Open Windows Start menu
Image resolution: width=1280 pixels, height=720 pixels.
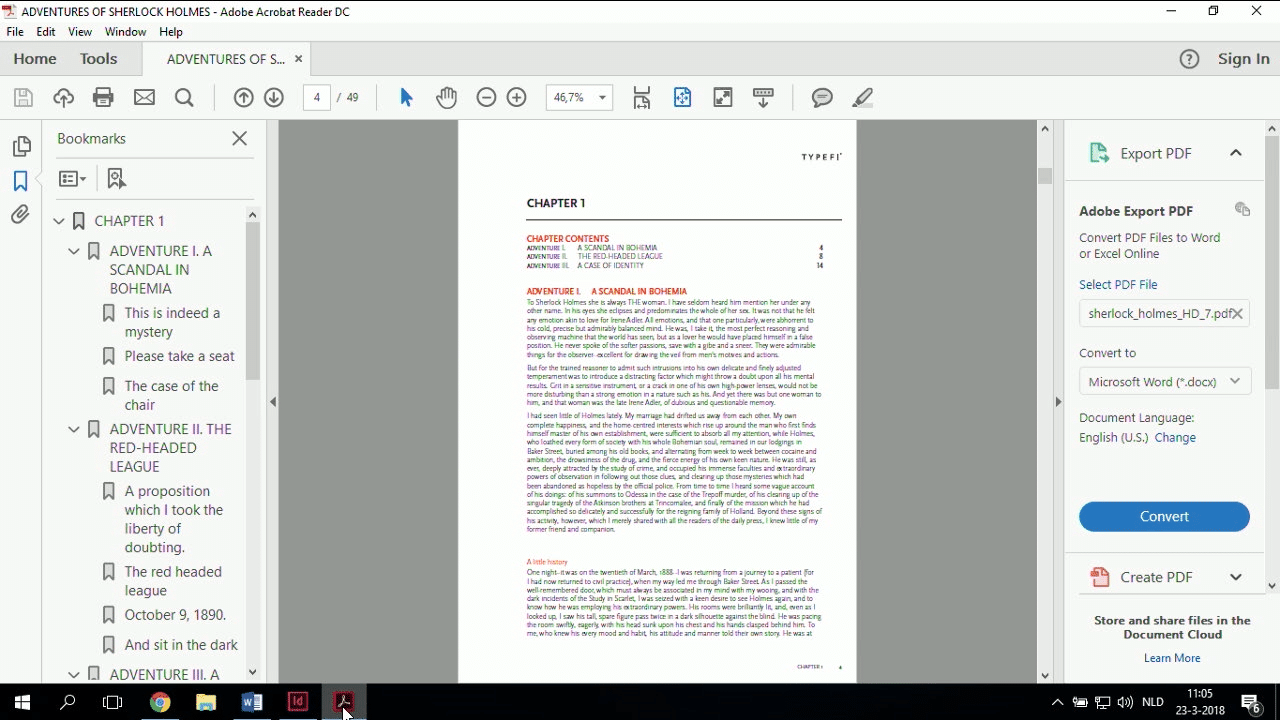click(22, 702)
